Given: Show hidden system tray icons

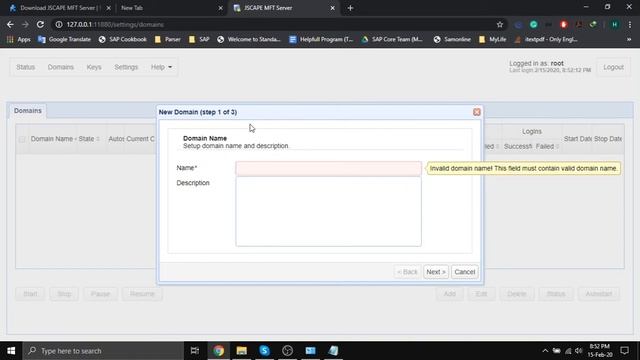Looking at the screenshot, I should (x=545, y=351).
